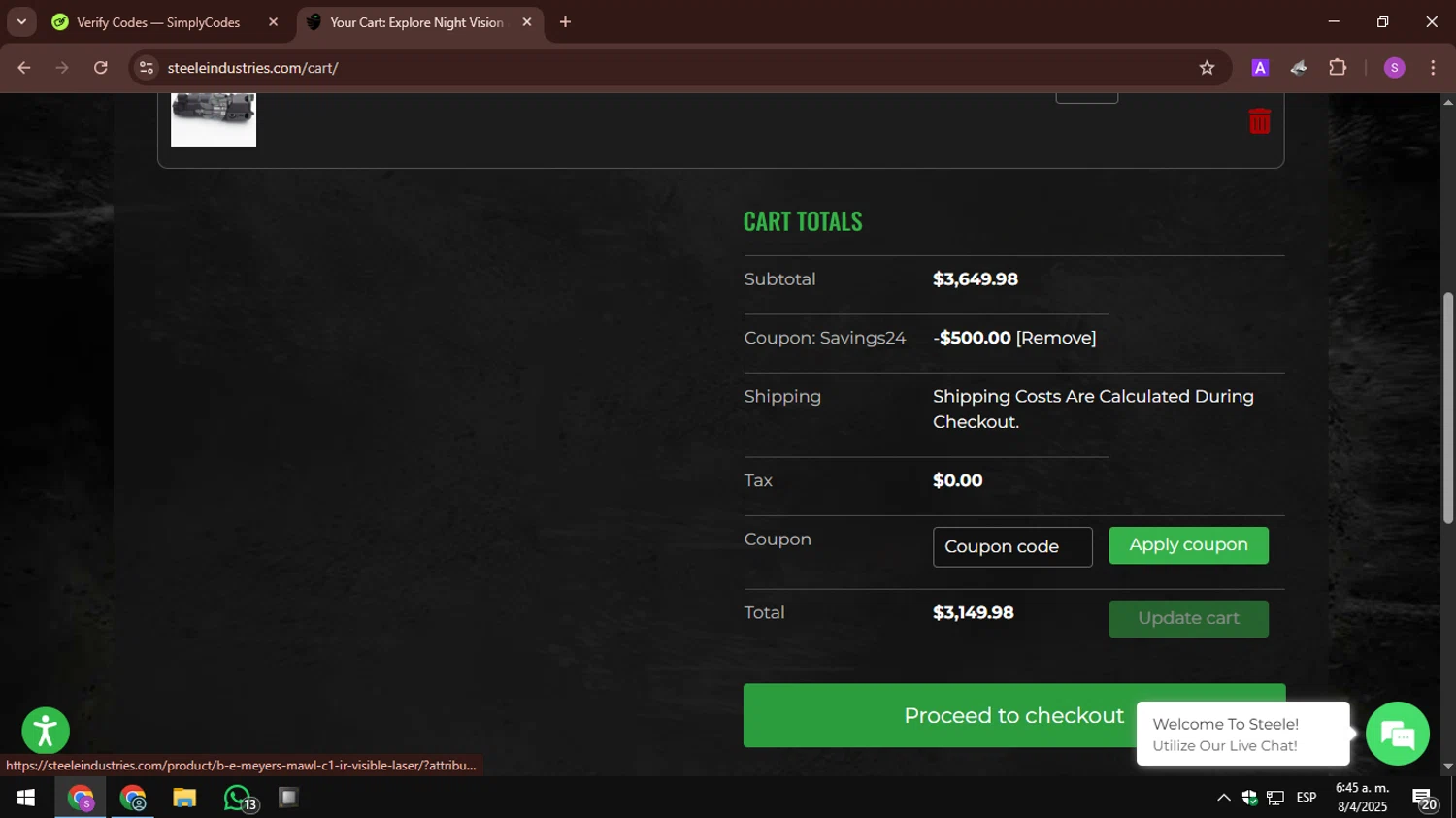
Task: Click the product thumbnail image
Action: tap(214, 118)
